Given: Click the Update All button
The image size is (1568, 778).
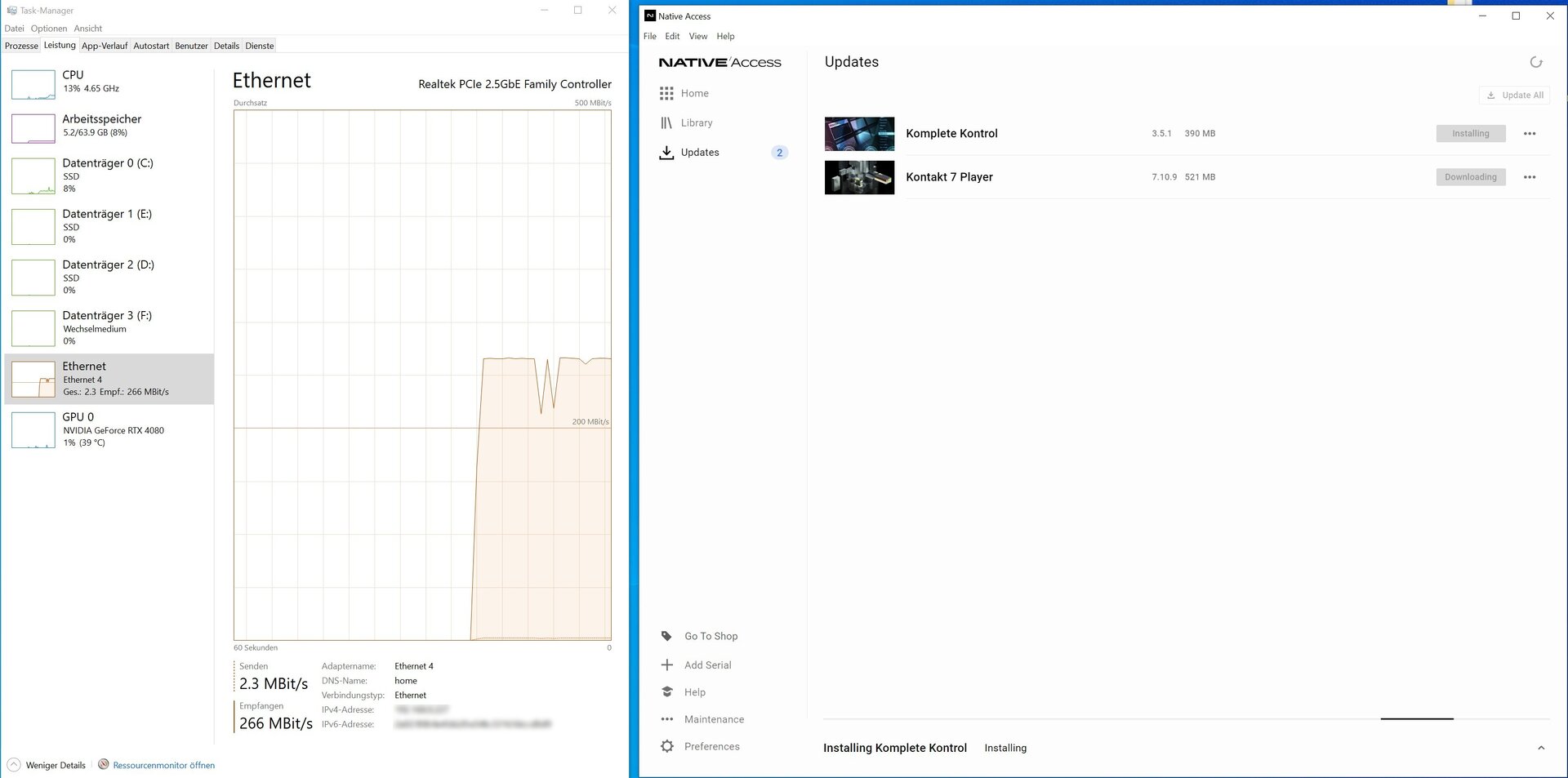Looking at the screenshot, I should (1514, 96).
